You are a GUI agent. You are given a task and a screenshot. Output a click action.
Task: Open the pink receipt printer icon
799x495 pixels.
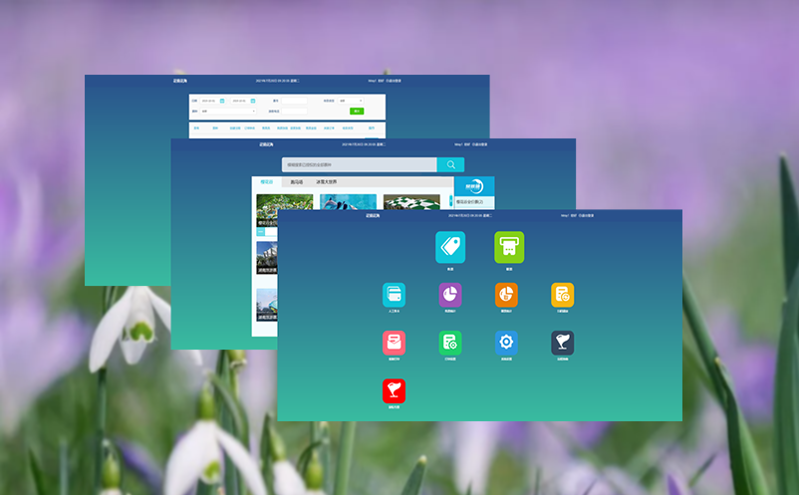394,343
